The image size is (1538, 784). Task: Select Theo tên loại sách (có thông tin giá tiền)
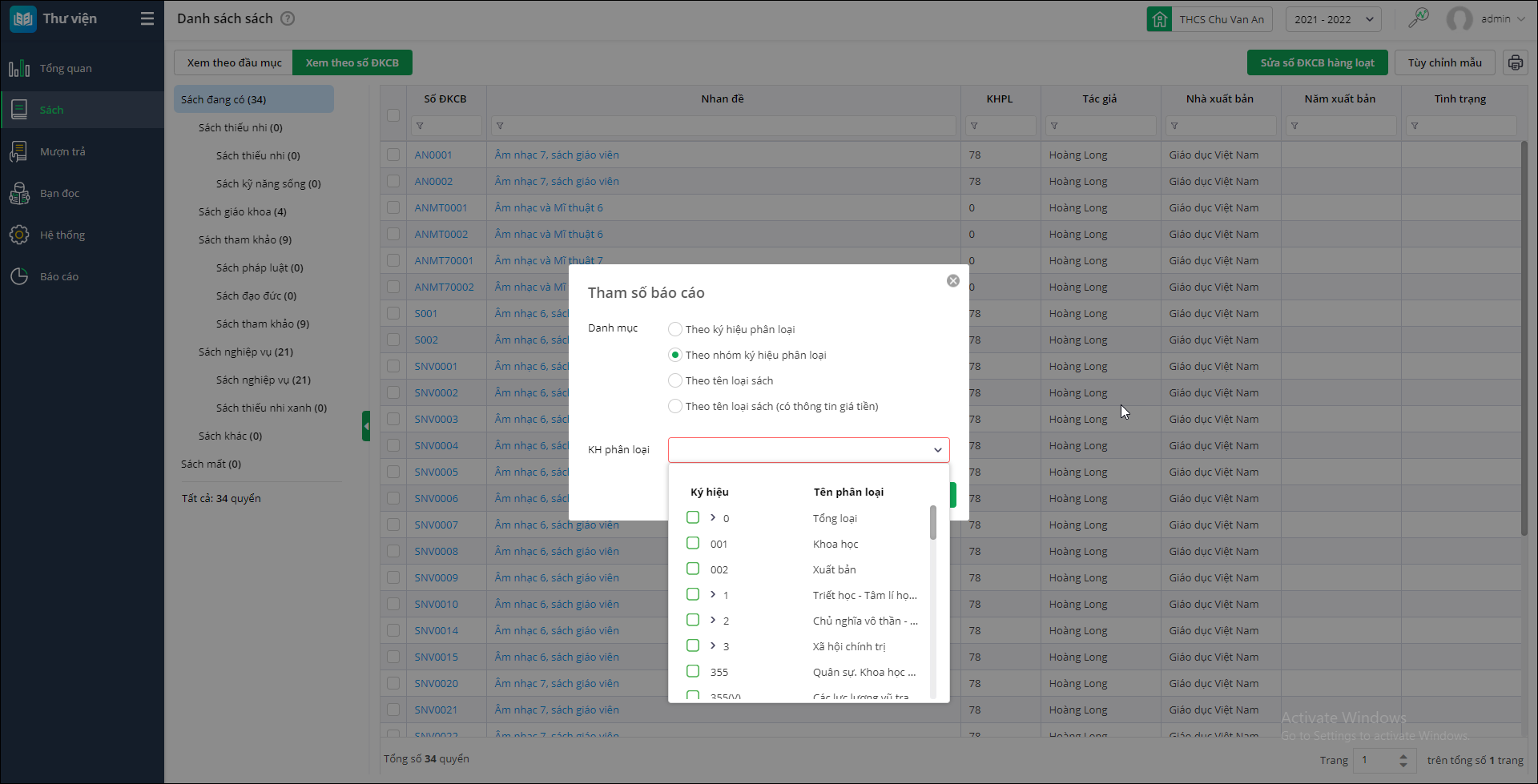(x=675, y=406)
